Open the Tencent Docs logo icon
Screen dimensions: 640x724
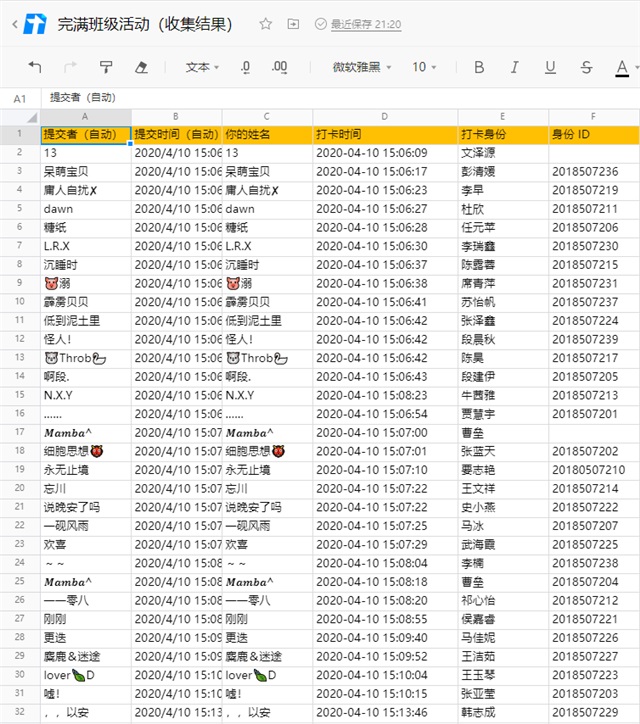(x=35, y=24)
